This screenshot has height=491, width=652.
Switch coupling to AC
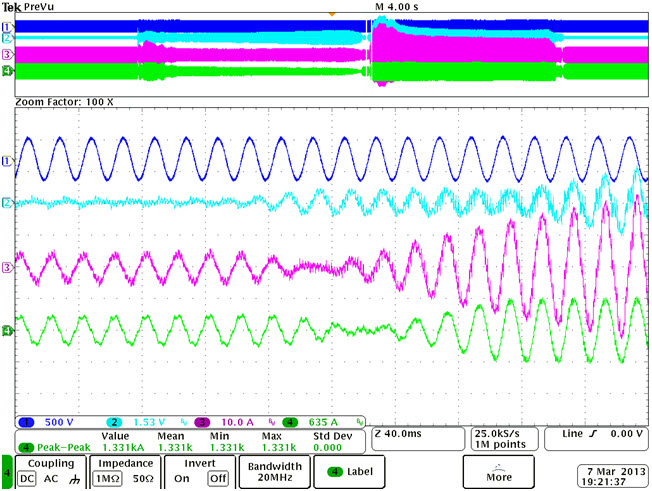tap(52, 479)
